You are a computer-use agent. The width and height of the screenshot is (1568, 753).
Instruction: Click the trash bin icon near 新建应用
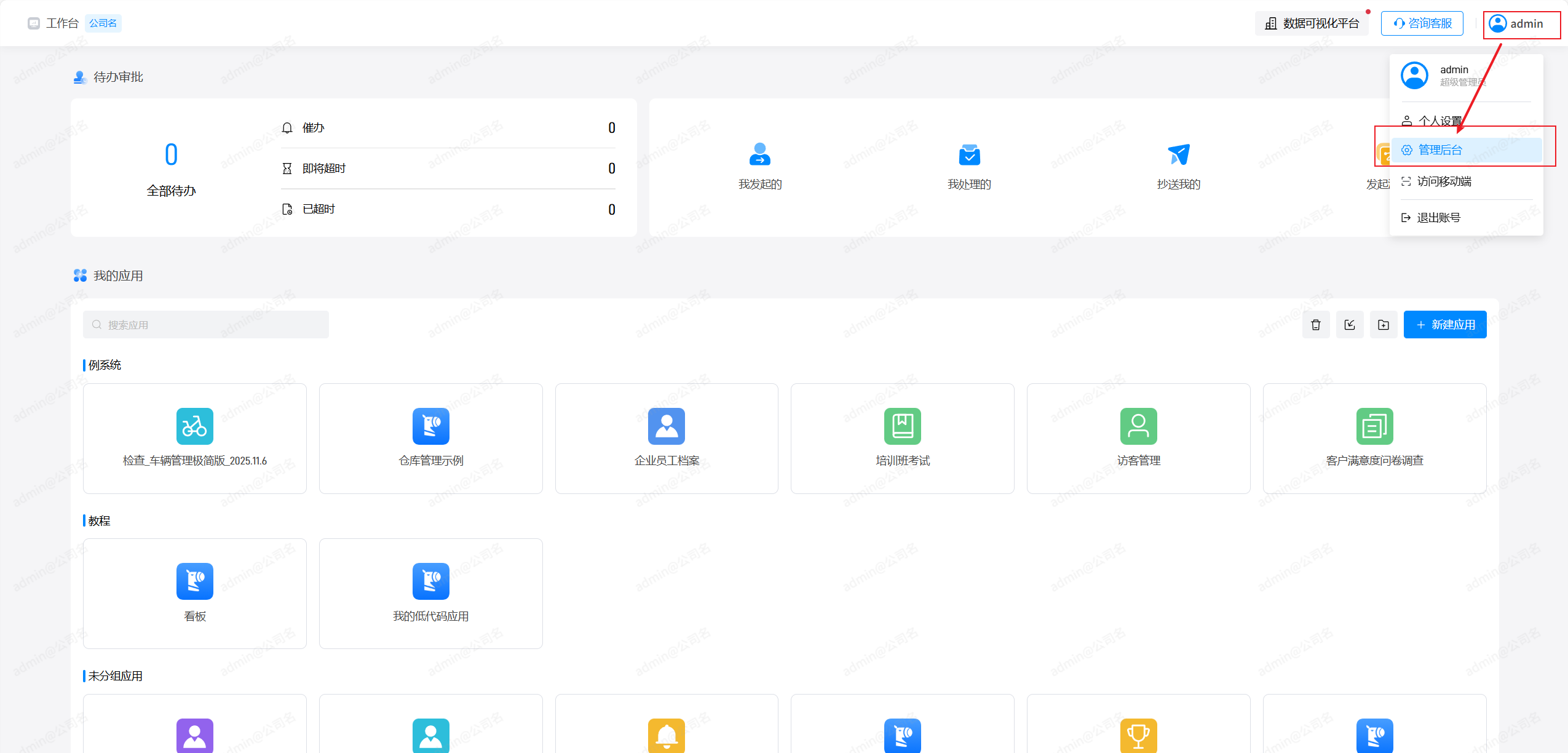(1315, 325)
